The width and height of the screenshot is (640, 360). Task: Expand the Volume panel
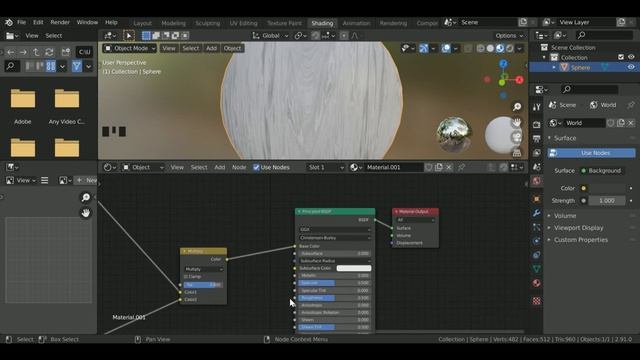click(x=565, y=216)
